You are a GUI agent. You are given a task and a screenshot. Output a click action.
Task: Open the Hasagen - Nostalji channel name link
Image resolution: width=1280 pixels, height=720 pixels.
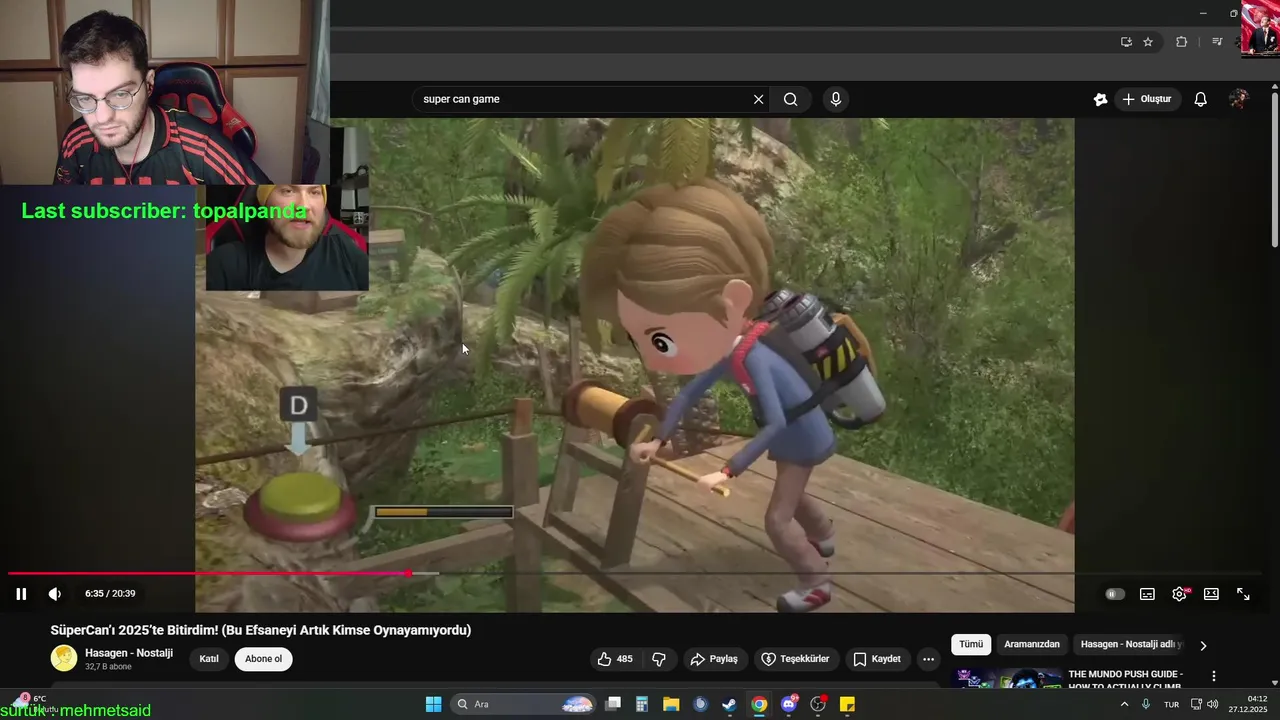coord(129,653)
